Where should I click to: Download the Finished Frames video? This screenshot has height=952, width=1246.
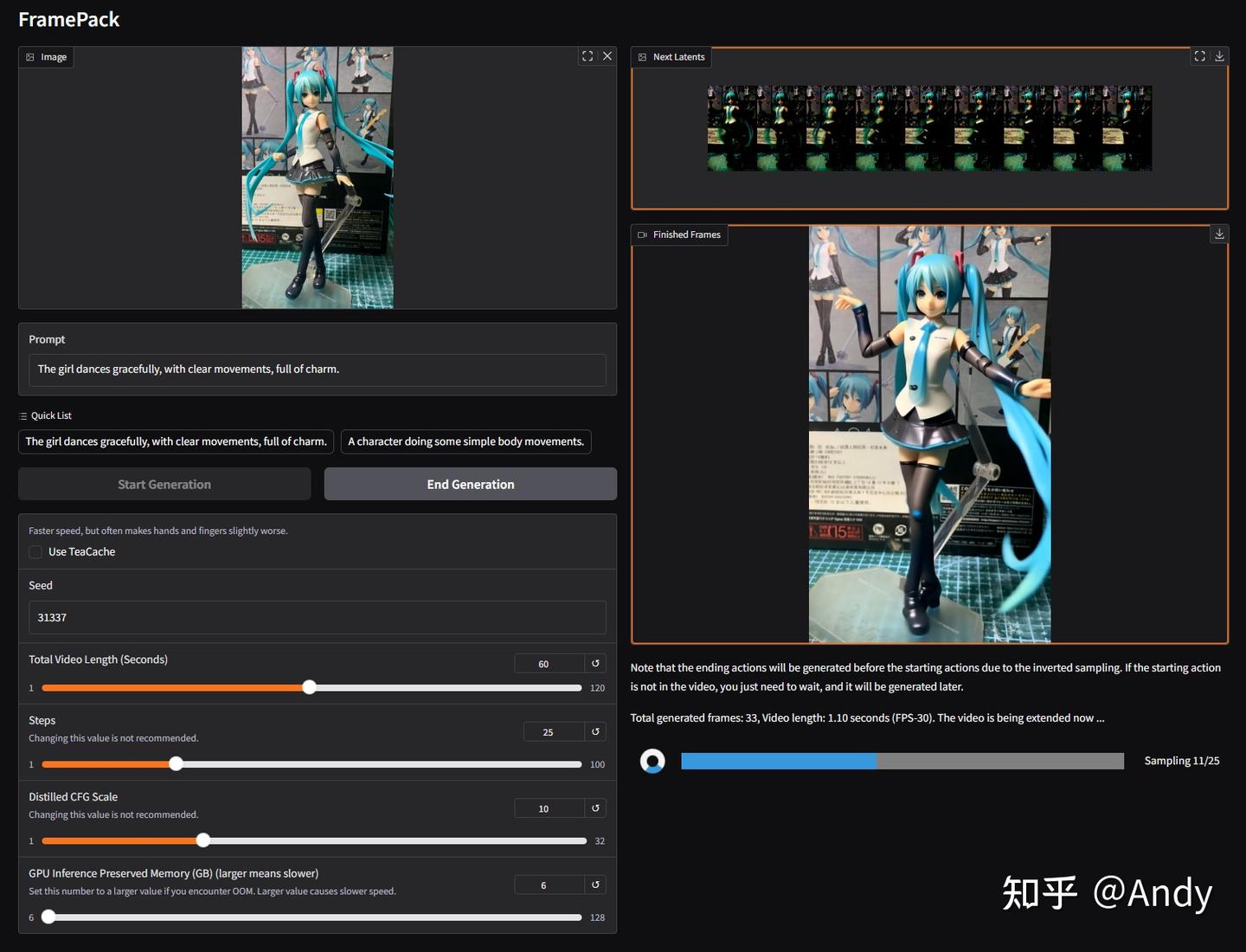point(1219,233)
